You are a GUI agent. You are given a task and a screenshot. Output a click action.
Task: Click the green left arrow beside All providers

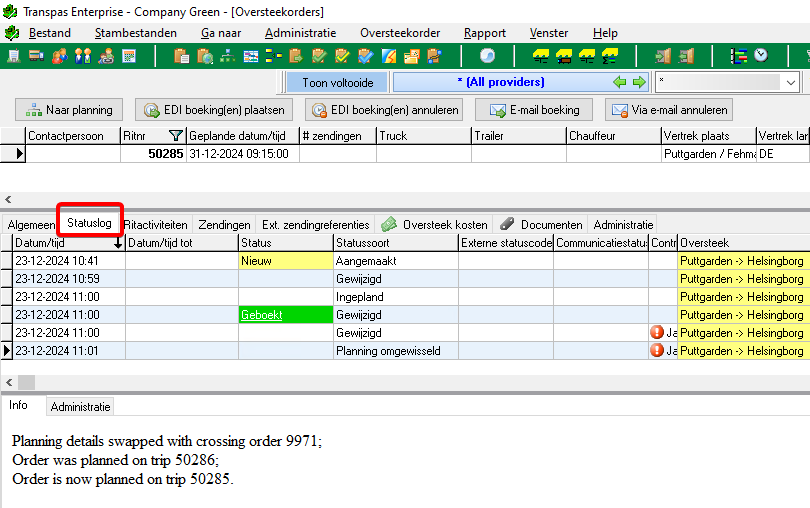[x=619, y=82]
